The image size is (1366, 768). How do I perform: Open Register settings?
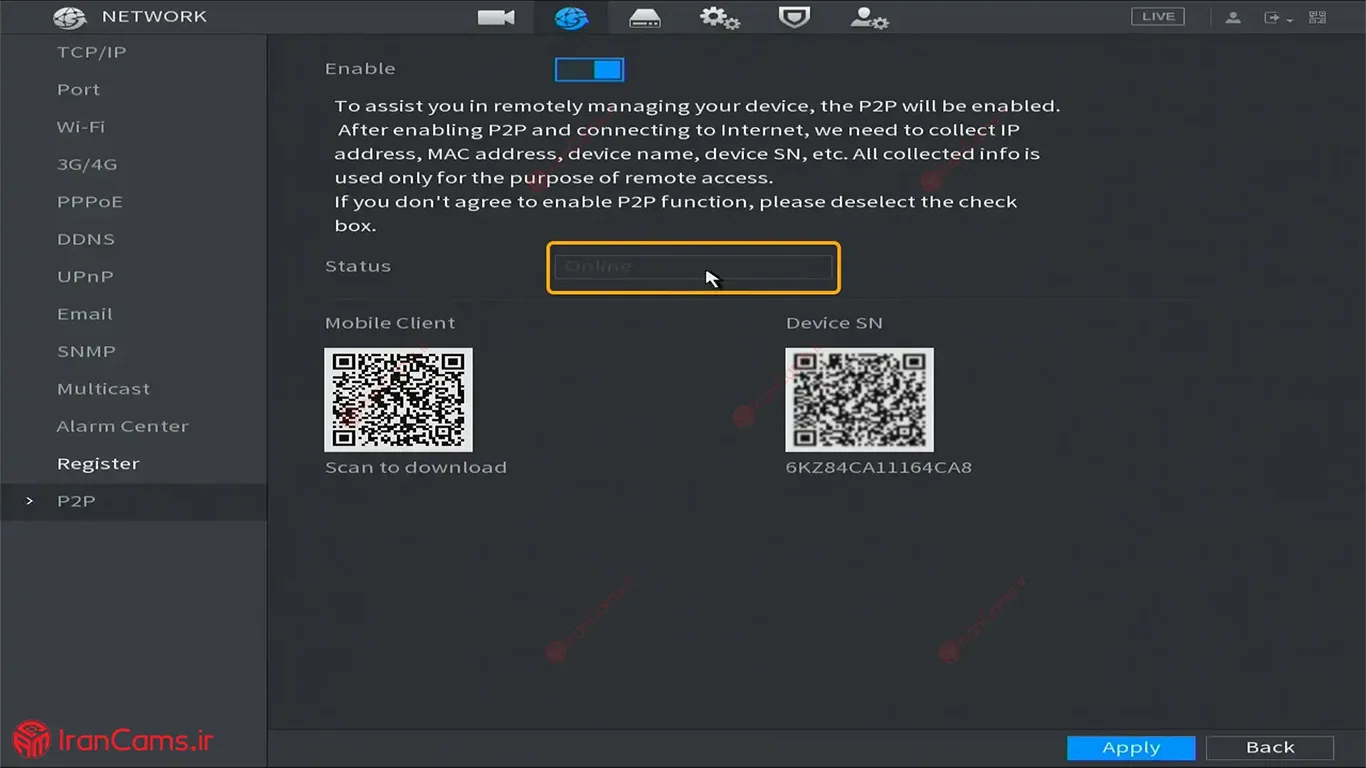98,463
